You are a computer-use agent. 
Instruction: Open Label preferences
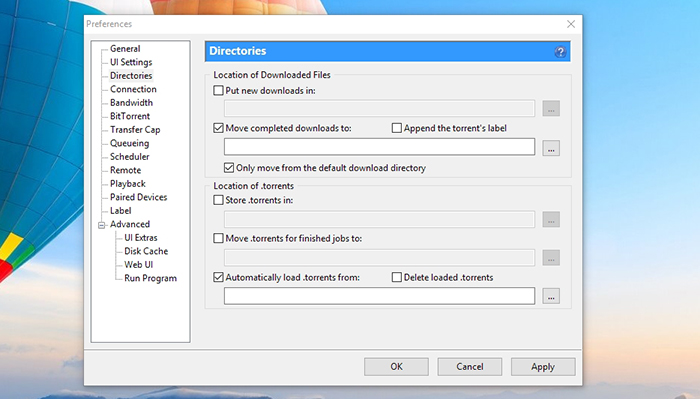(121, 211)
